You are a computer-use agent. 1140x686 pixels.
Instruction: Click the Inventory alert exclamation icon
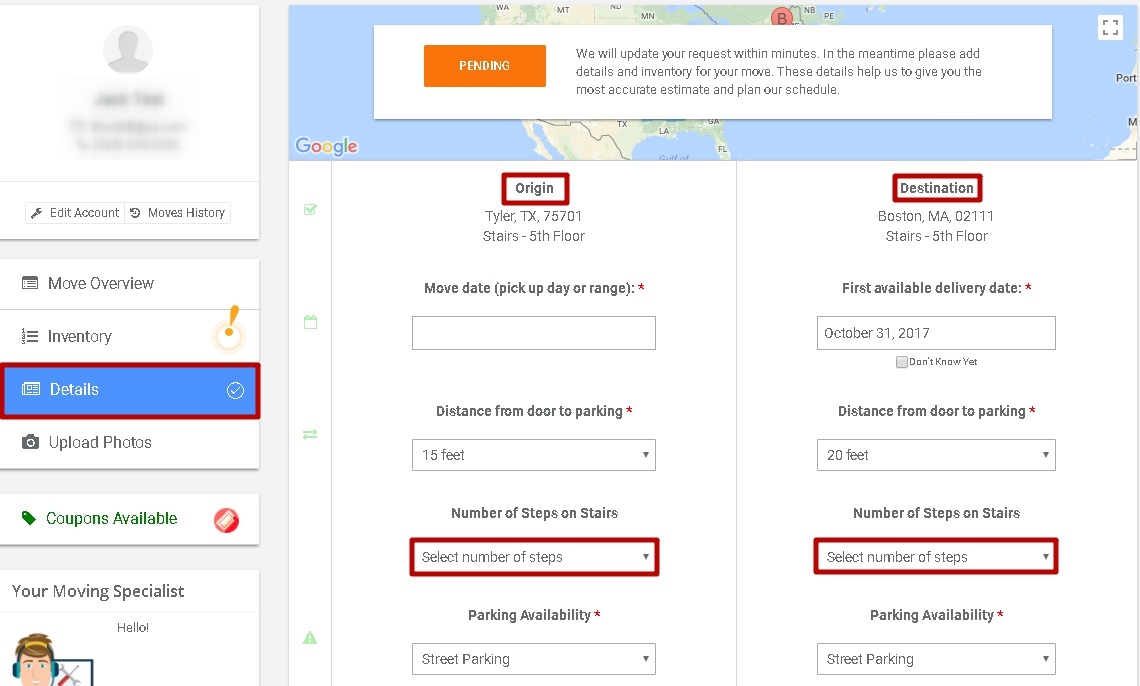(230, 329)
